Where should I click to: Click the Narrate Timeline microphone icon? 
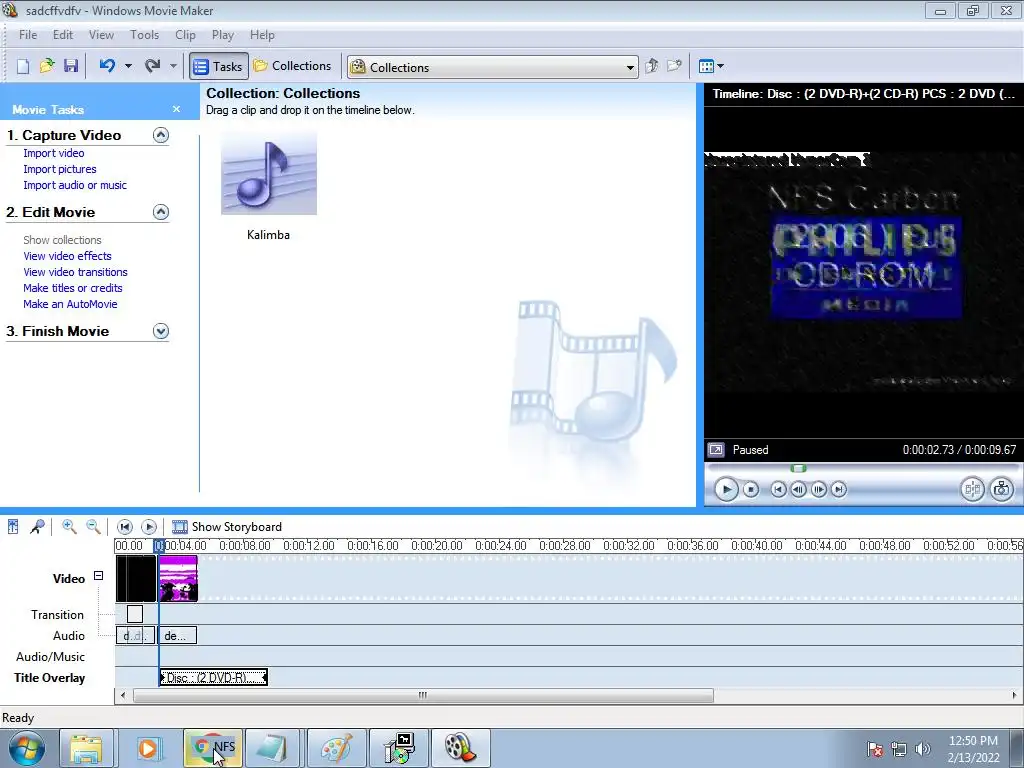37,526
